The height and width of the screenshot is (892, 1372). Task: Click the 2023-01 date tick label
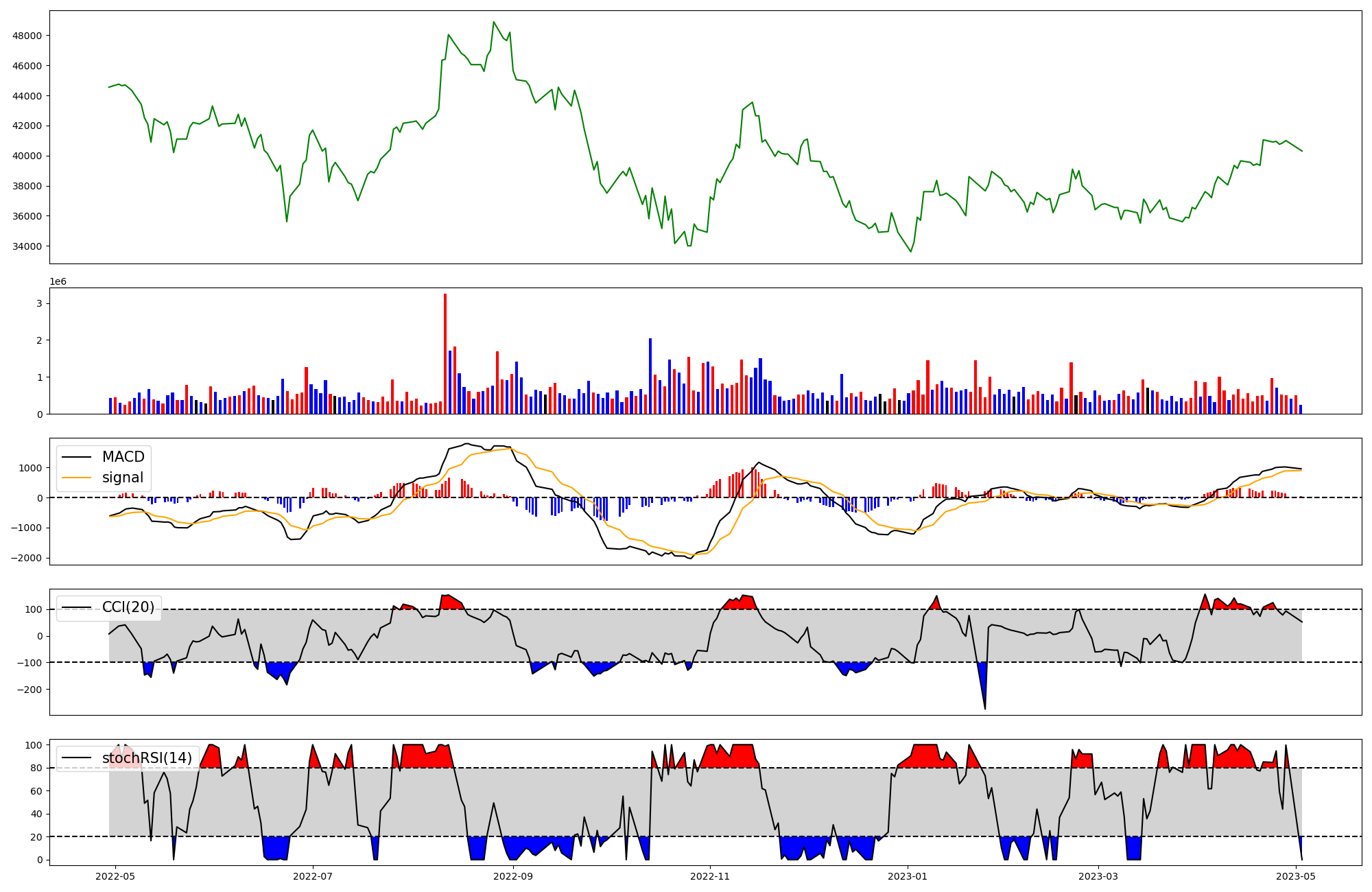click(908, 876)
